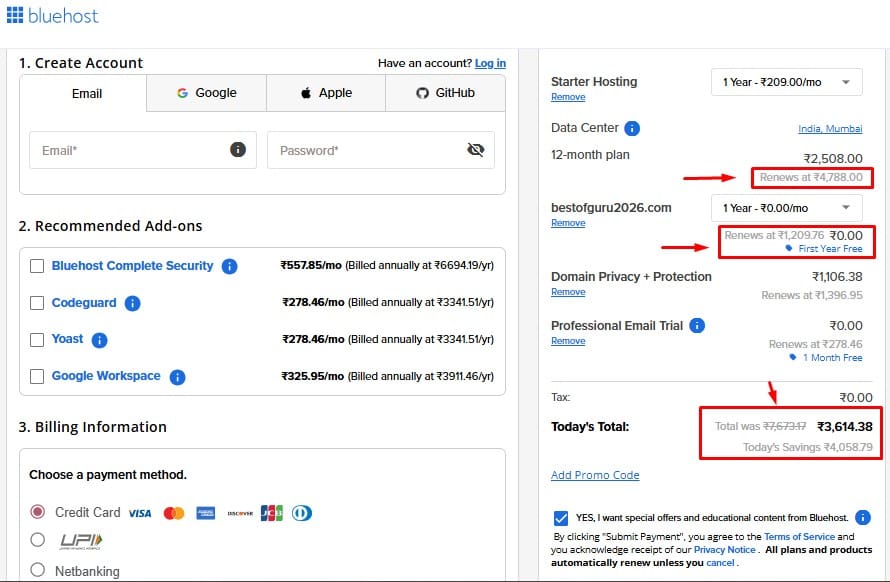
Task: Click the Visa card logo
Action: coord(140,513)
